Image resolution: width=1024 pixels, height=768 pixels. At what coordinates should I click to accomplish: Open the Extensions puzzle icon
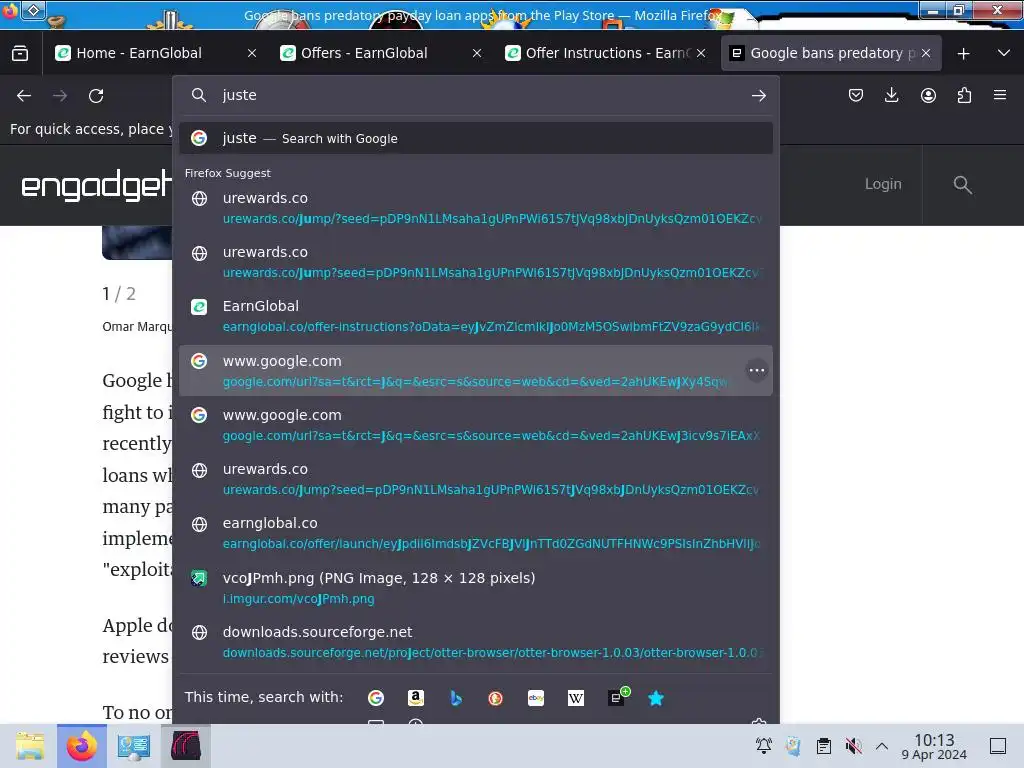pos(964,96)
